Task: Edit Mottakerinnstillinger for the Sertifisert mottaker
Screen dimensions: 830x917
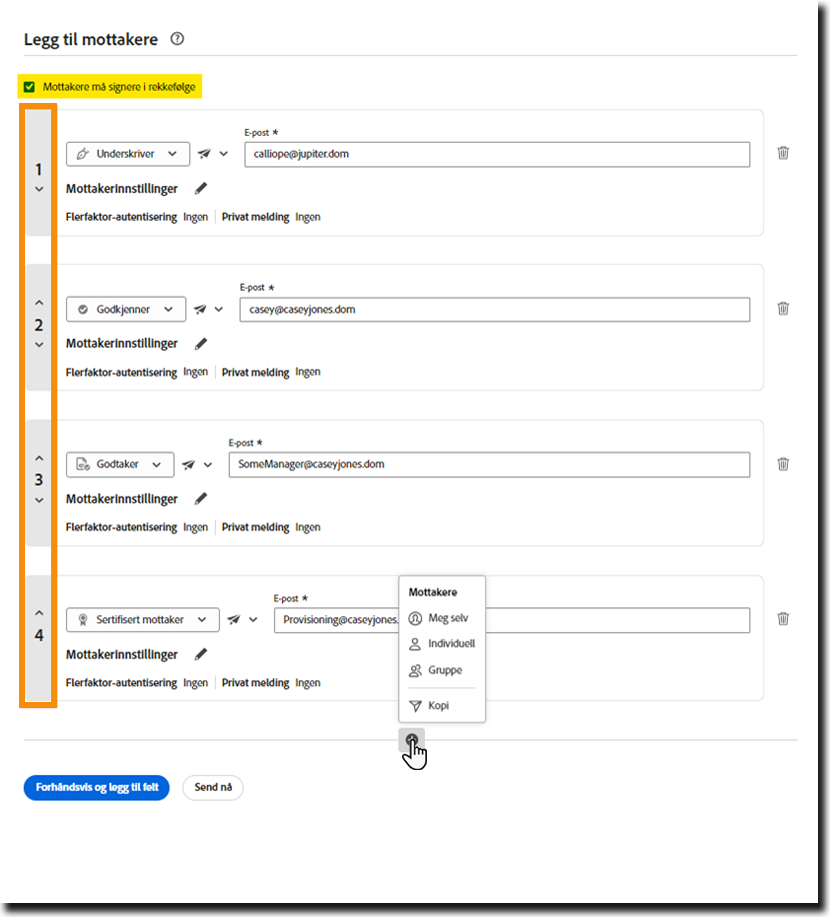Action: [201, 654]
